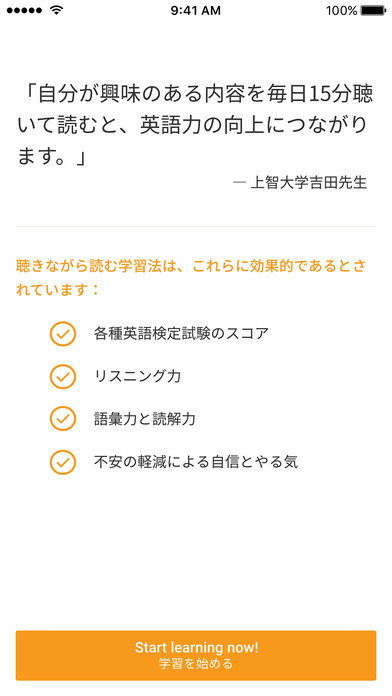The image size is (392, 696).
Task: Click the checkmark icon beside リスニング力
Action: click(x=63, y=376)
